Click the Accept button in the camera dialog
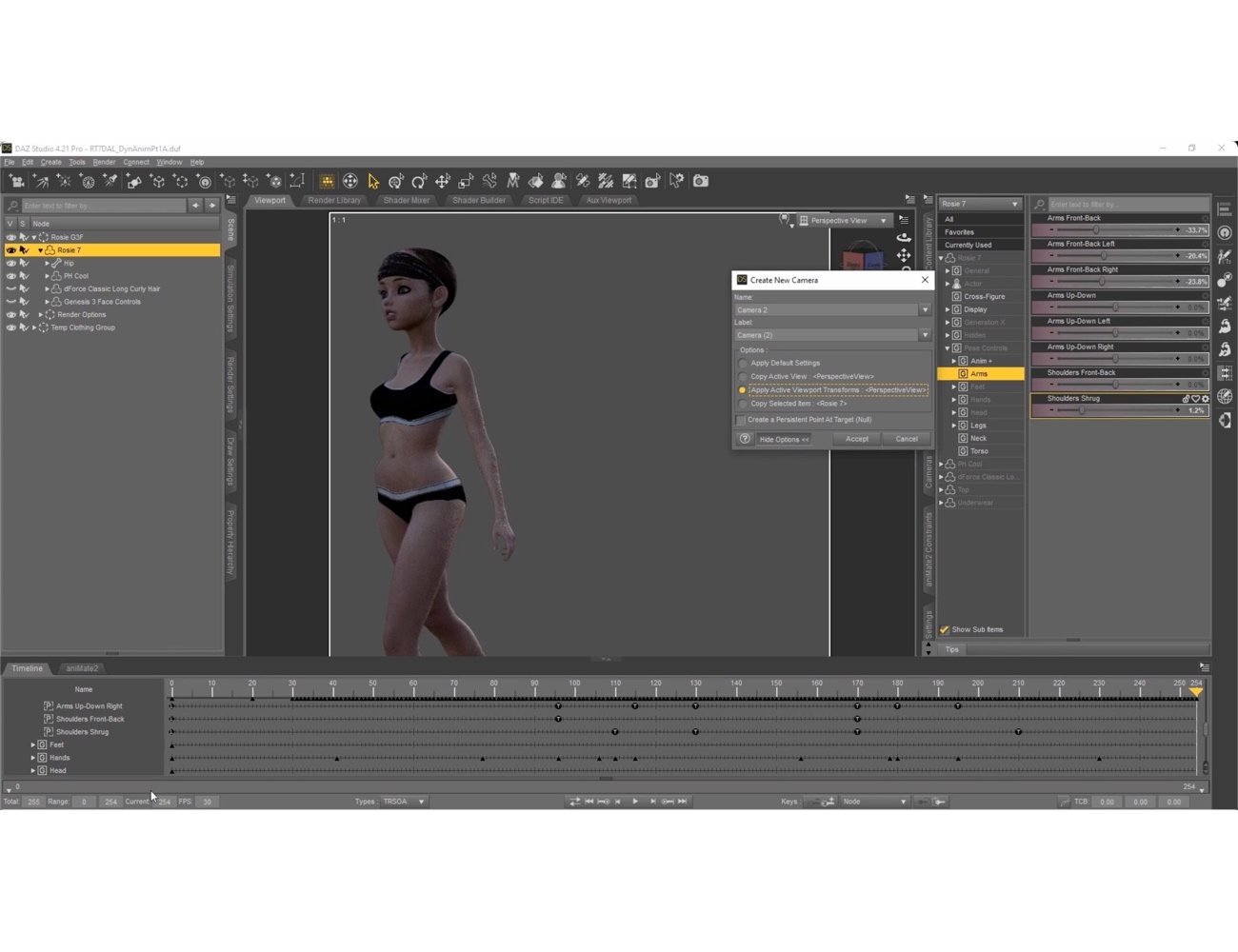The width and height of the screenshot is (1238, 952). tap(855, 439)
